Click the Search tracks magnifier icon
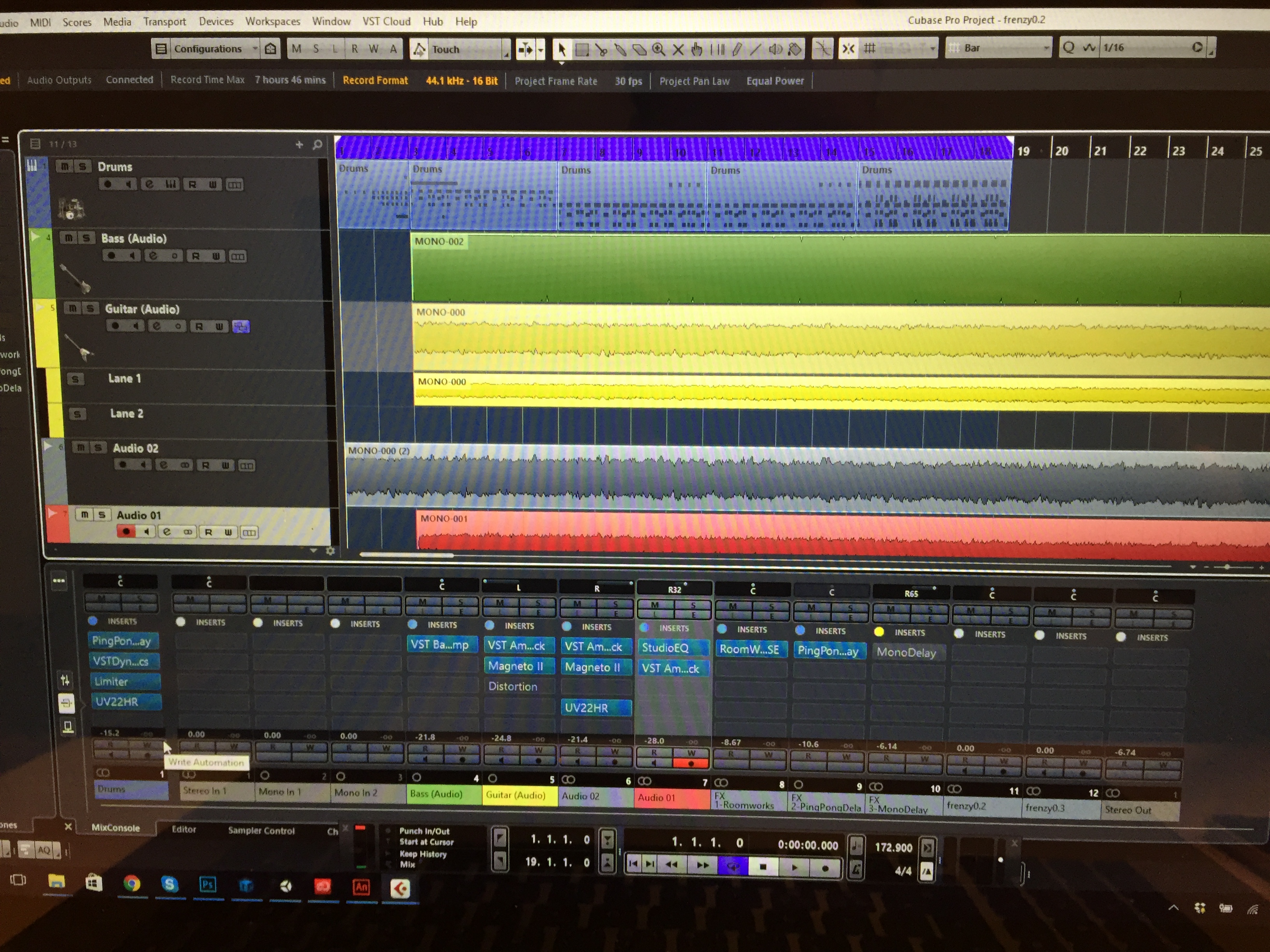Image resolution: width=1270 pixels, height=952 pixels. (317, 145)
